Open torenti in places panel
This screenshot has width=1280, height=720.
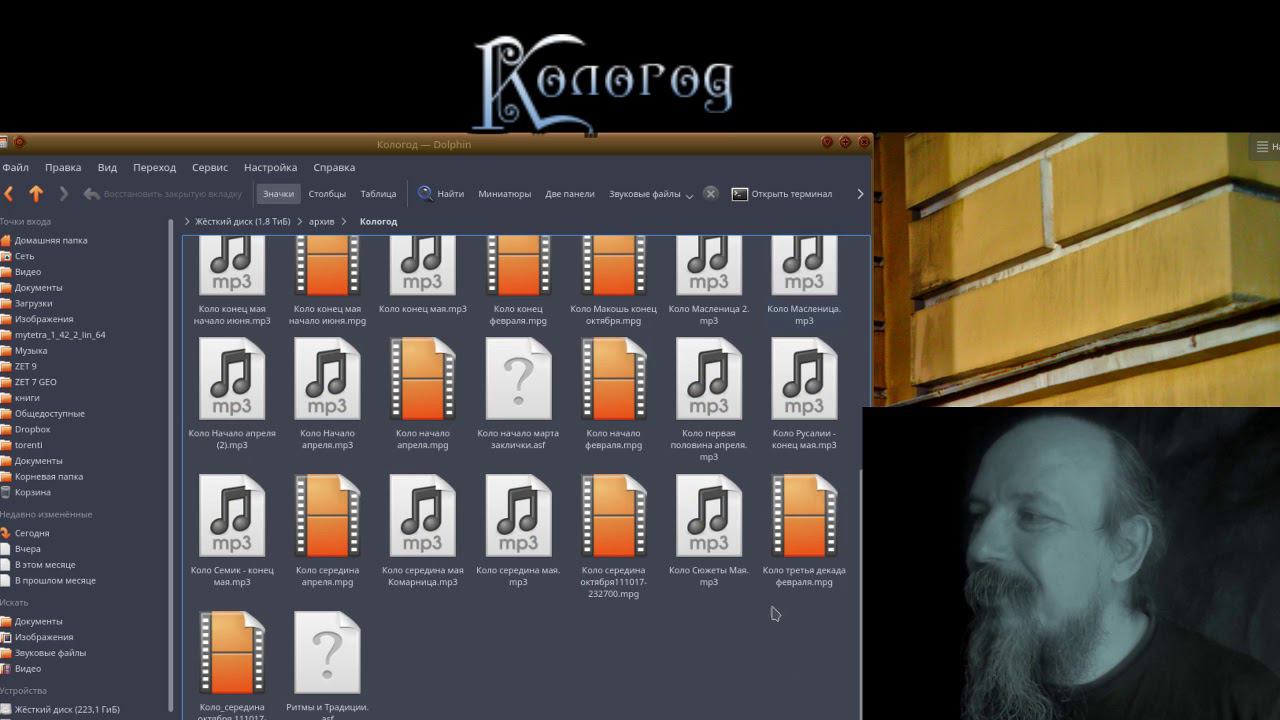coord(28,445)
